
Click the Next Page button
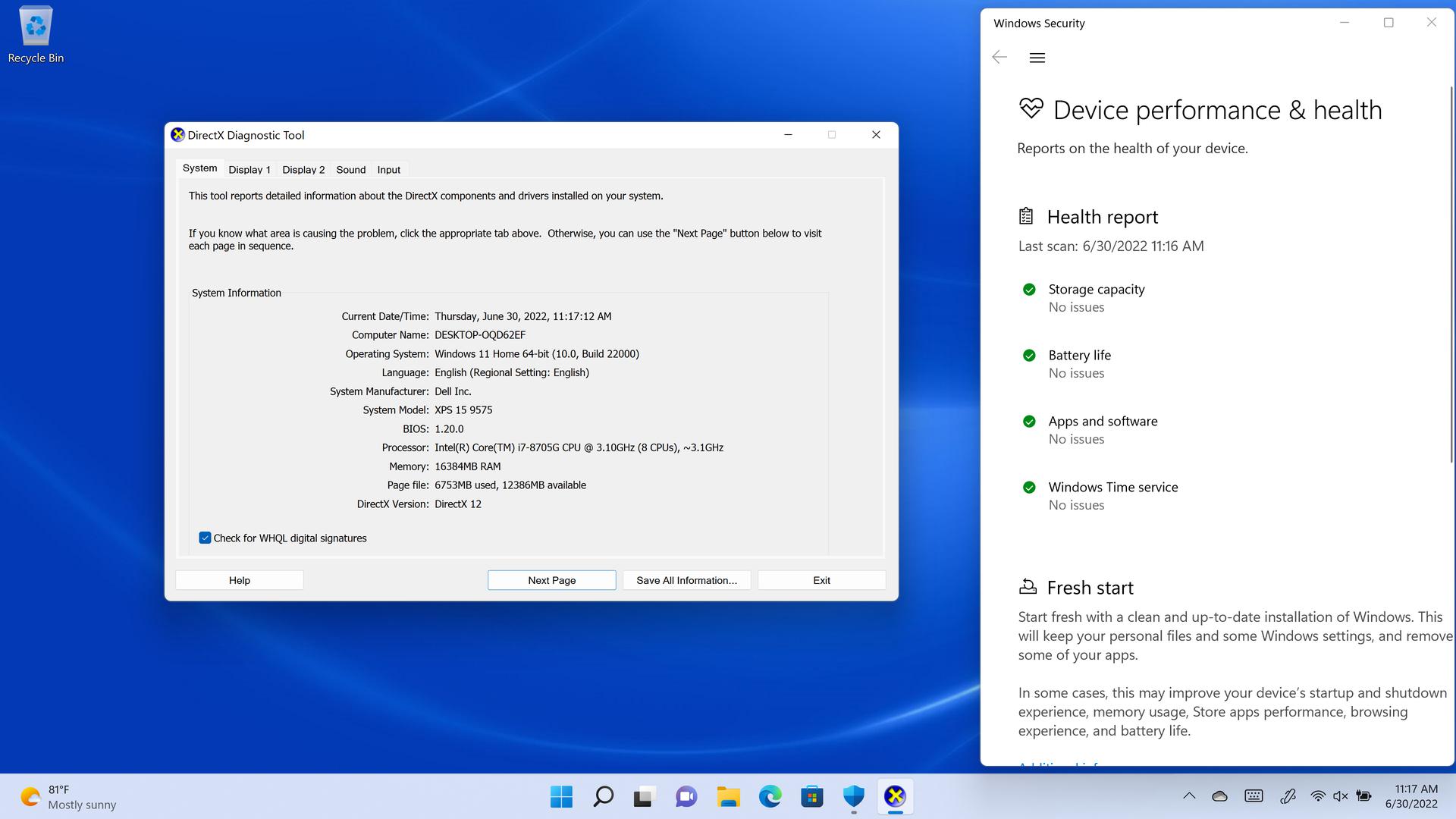[552, 580]
